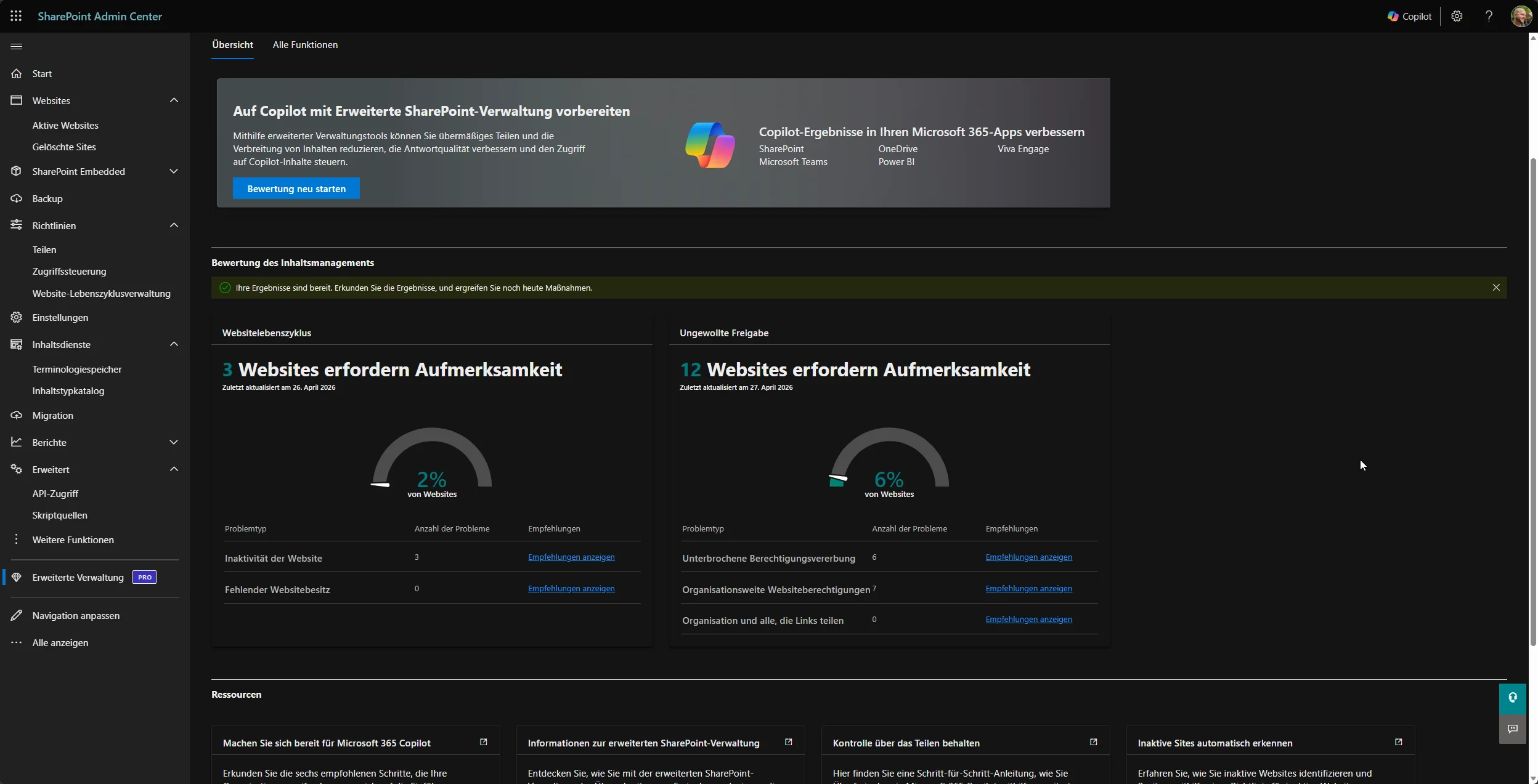Click the Inhaltsdienste icon

coord(17,344)
